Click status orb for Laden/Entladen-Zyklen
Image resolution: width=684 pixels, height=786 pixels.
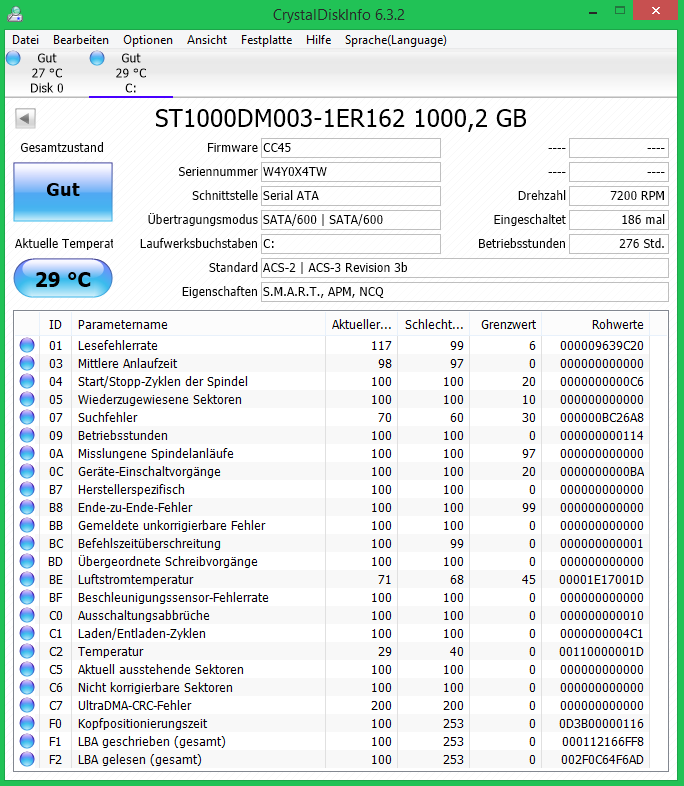coord(27,633)
